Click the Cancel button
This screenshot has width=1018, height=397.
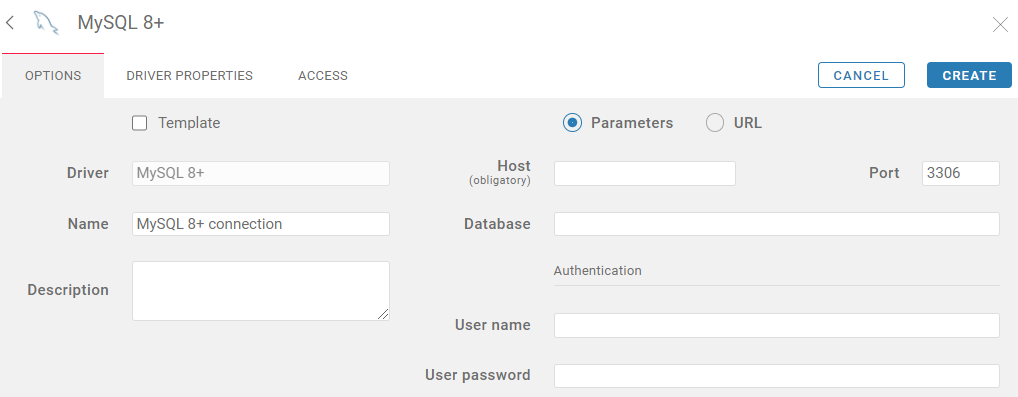[x=861, y=75]
